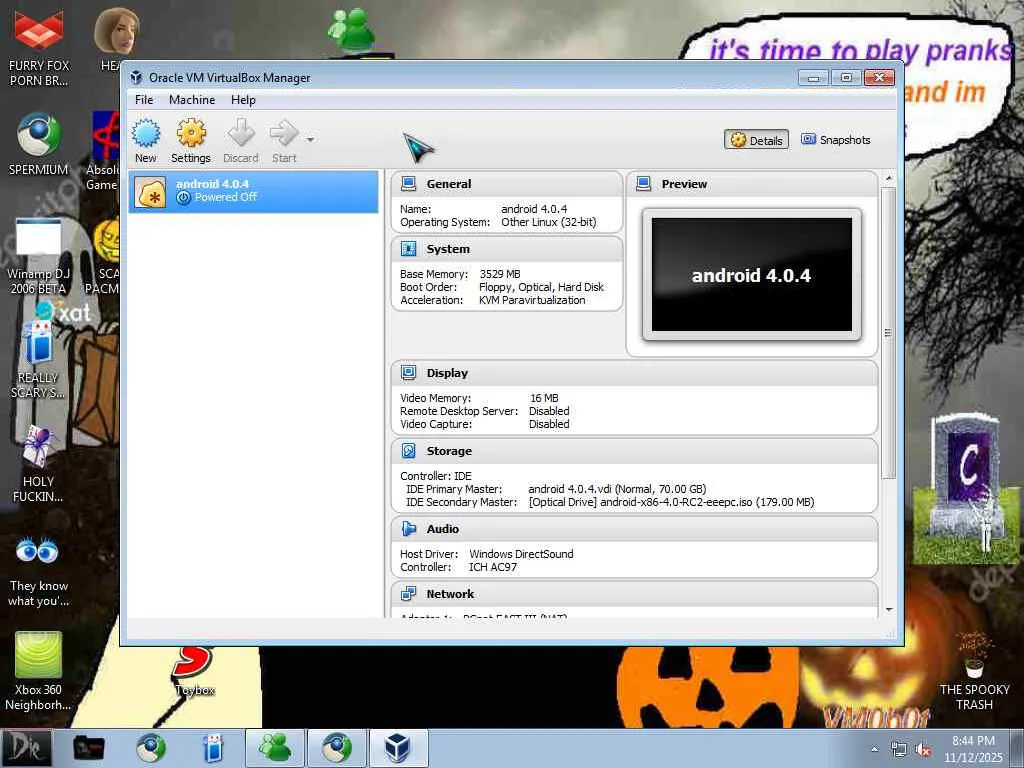
Task: Click the android 4.0.4 preview thumbnail
Action: (x=752, y=275)
